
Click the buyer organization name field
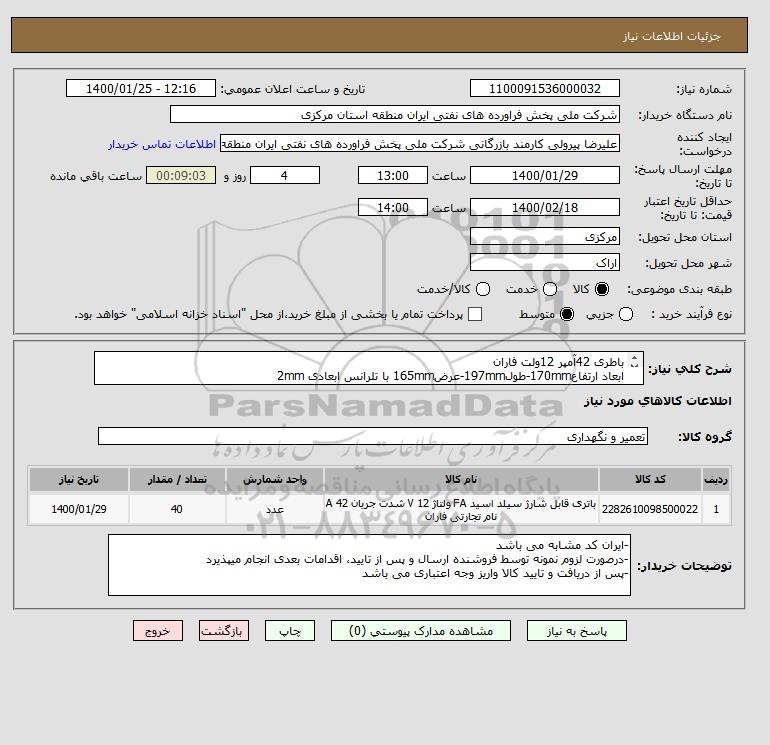(395, 114)
